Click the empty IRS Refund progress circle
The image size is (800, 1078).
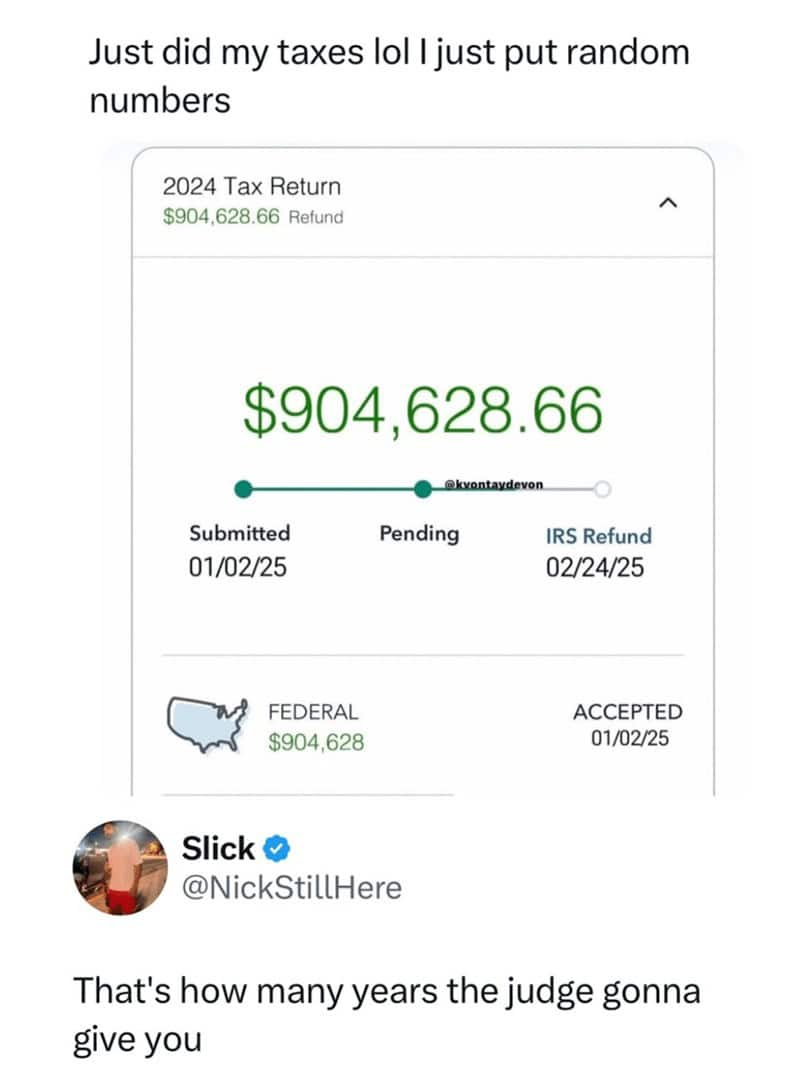coord(601,490)
